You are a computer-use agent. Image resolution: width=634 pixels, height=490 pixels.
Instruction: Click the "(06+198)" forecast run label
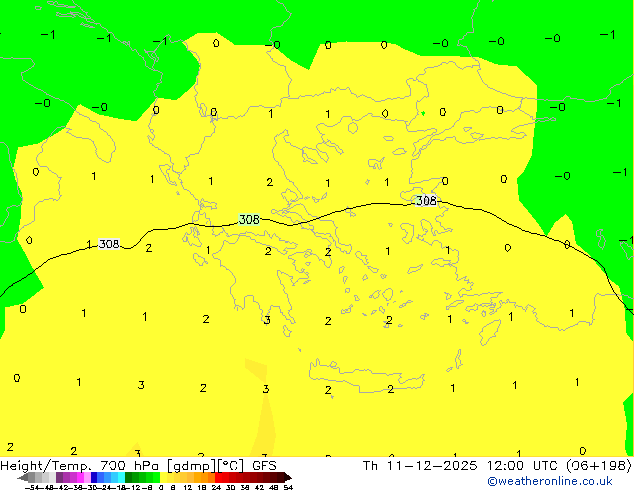point(598,466)
